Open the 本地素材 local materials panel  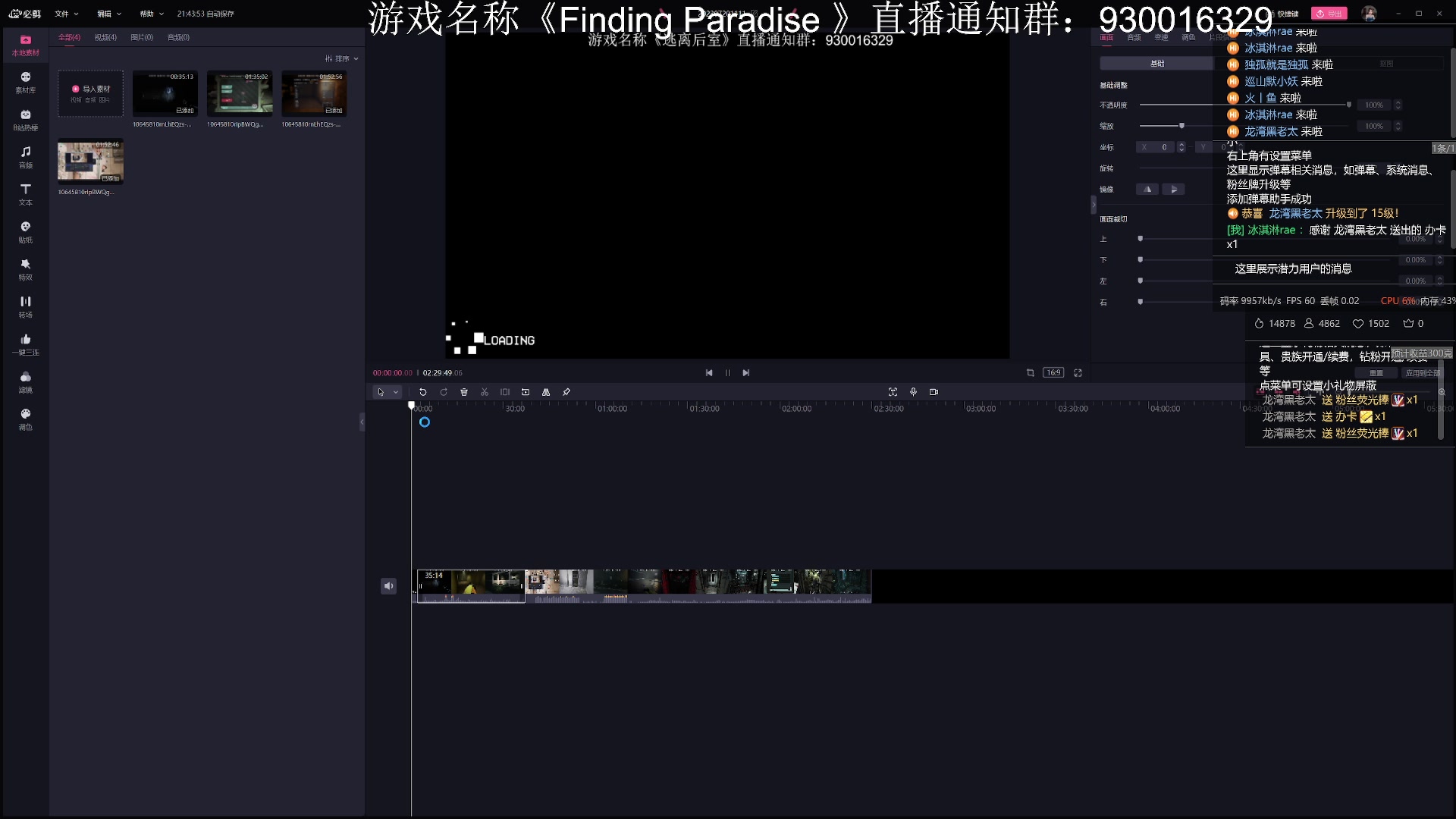coord(26,45)
